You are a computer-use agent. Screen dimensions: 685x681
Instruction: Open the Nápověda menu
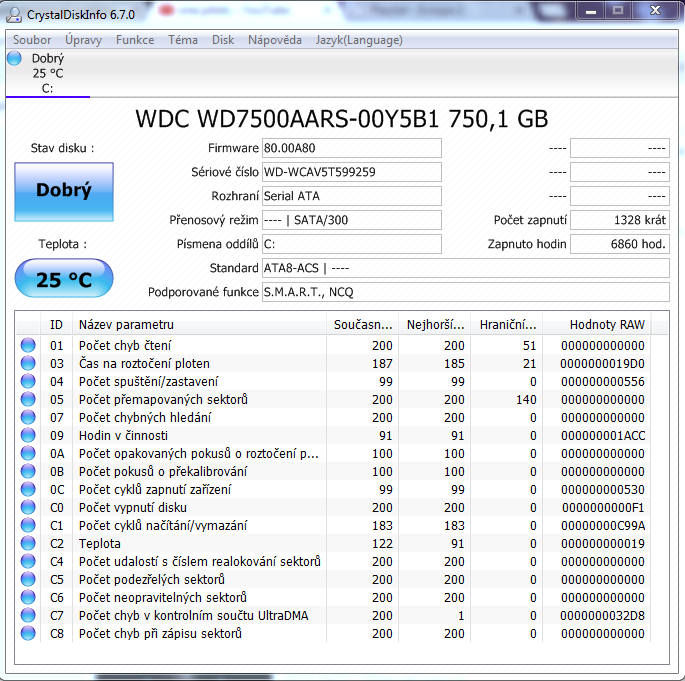[x=275, y=40]
